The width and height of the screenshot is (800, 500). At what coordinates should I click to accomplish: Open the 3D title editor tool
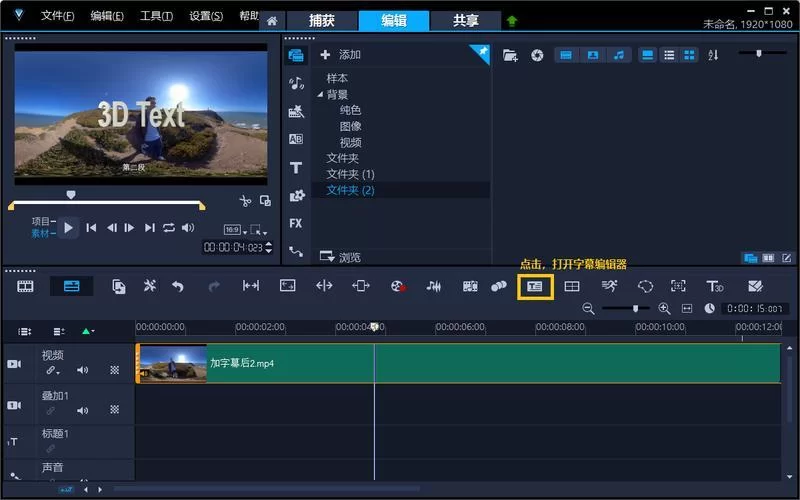click(715, 286)
